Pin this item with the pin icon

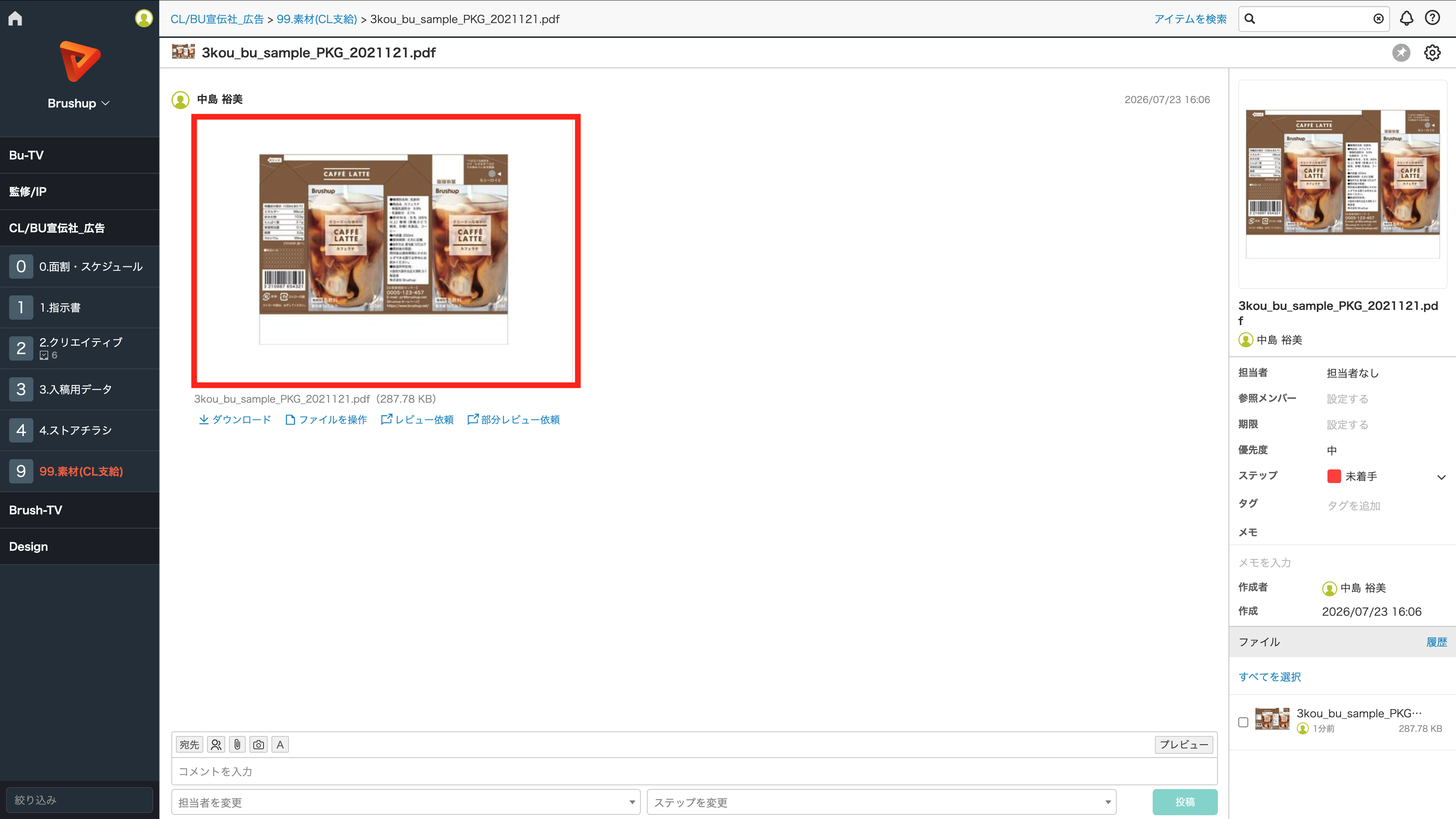[1401, 53]
